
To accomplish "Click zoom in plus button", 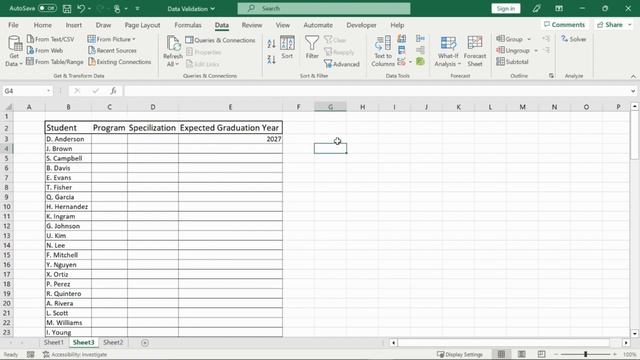I will click(x=615, y=354).
